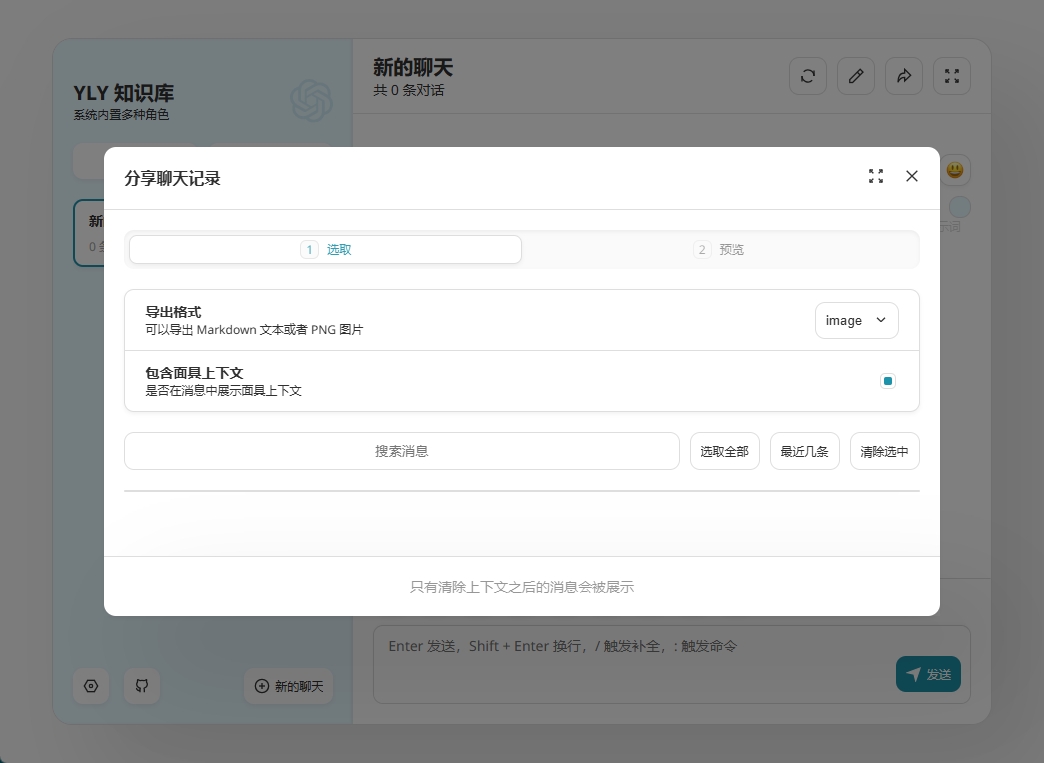Image resolution: width=1044 pixels, height=763 pixels.
Task: Click the fullscreen icon in chat header
Action: pos(952,76)
